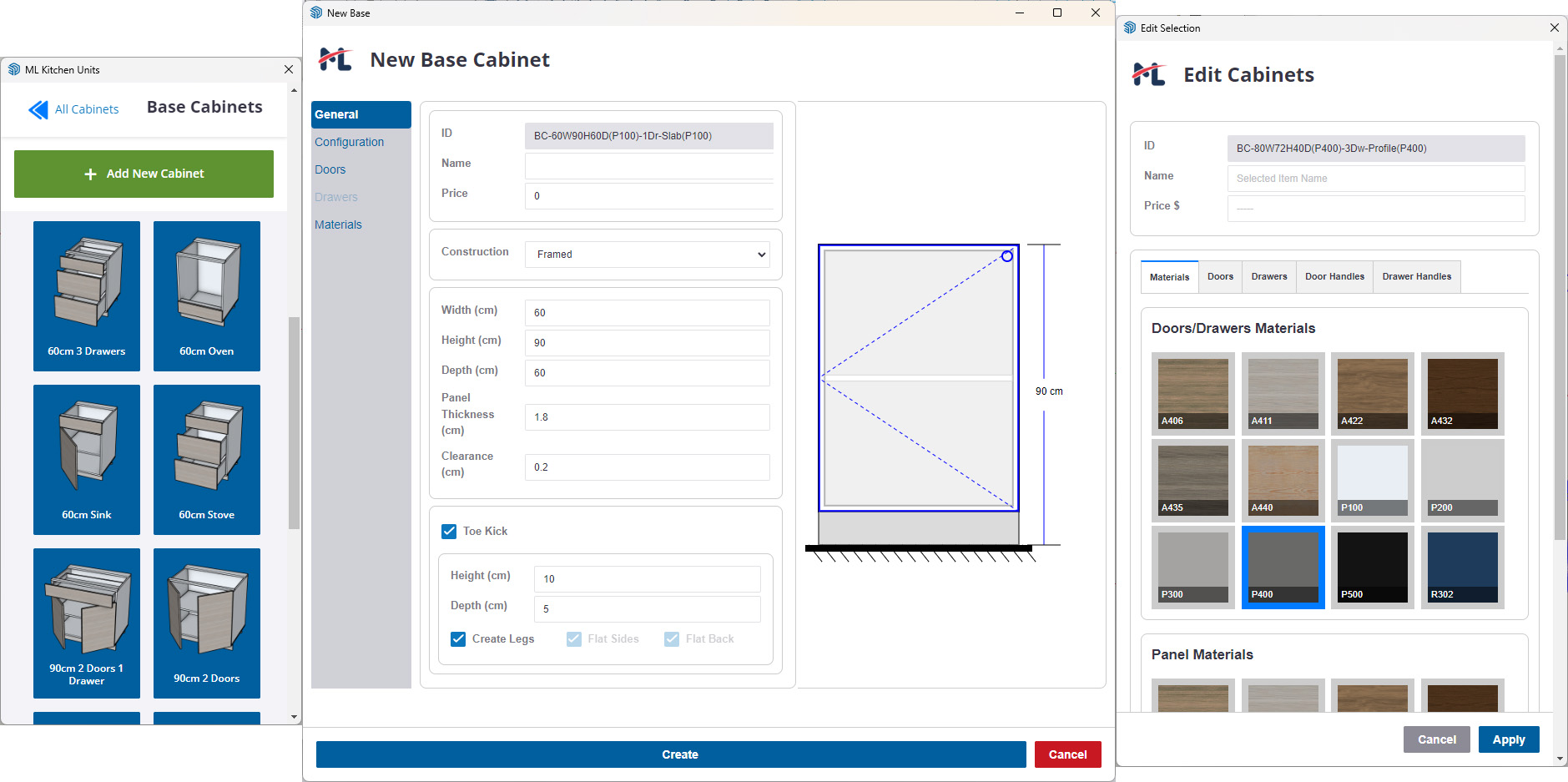Click the plus icon on Add New Cabinet

[89, 174]
